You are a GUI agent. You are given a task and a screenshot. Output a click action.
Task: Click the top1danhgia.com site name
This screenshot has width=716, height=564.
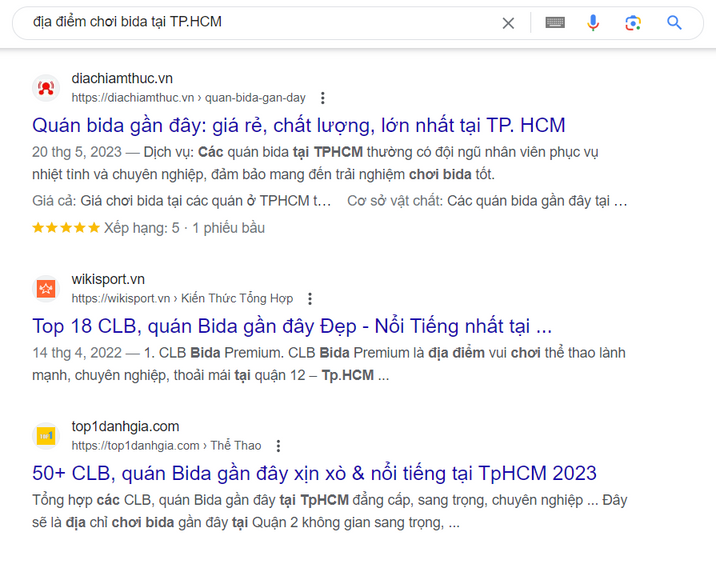125,426
